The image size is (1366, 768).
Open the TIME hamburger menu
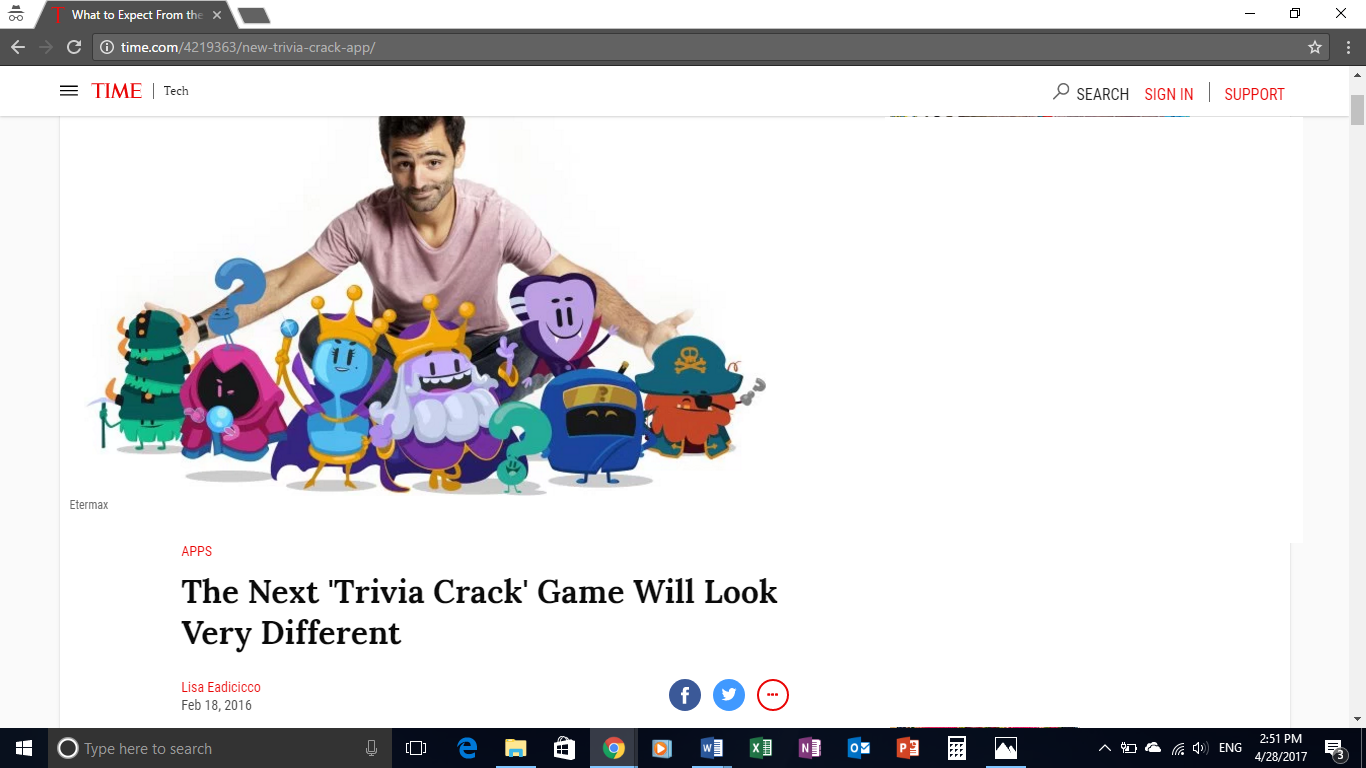[x=69, y=91]
